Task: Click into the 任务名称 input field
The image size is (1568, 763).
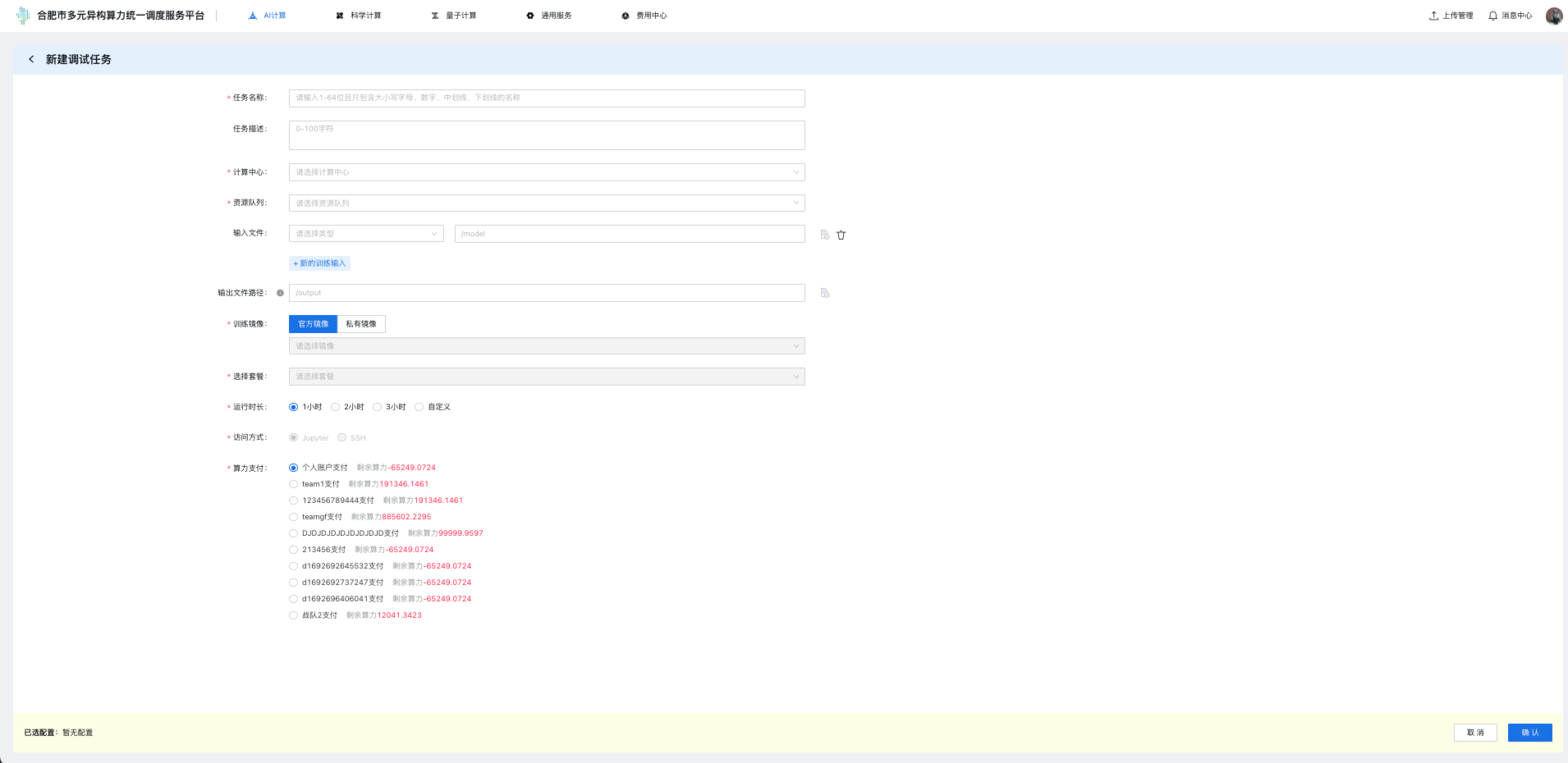Action: (547, 98)
